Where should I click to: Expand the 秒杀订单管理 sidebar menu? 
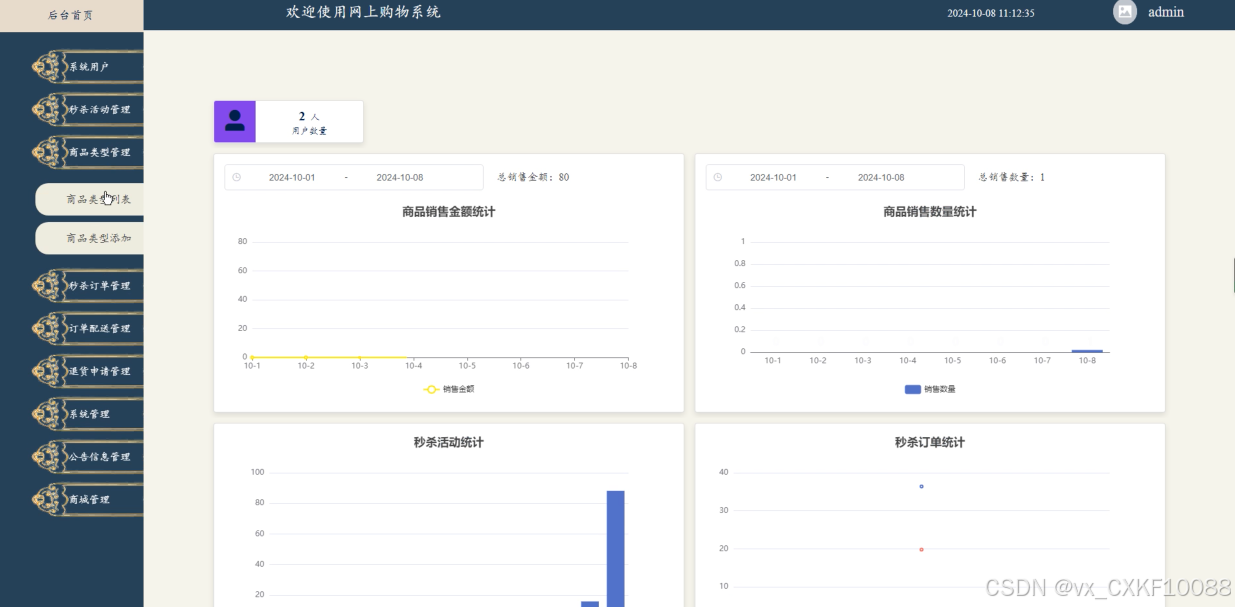88,286
